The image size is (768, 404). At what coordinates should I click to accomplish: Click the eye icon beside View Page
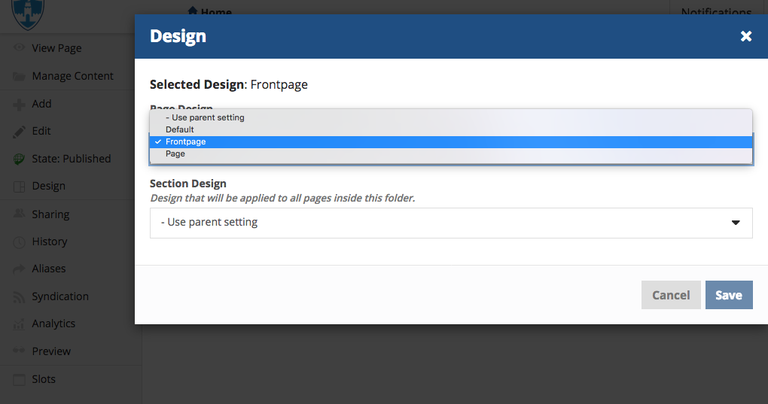coord(19,48)
